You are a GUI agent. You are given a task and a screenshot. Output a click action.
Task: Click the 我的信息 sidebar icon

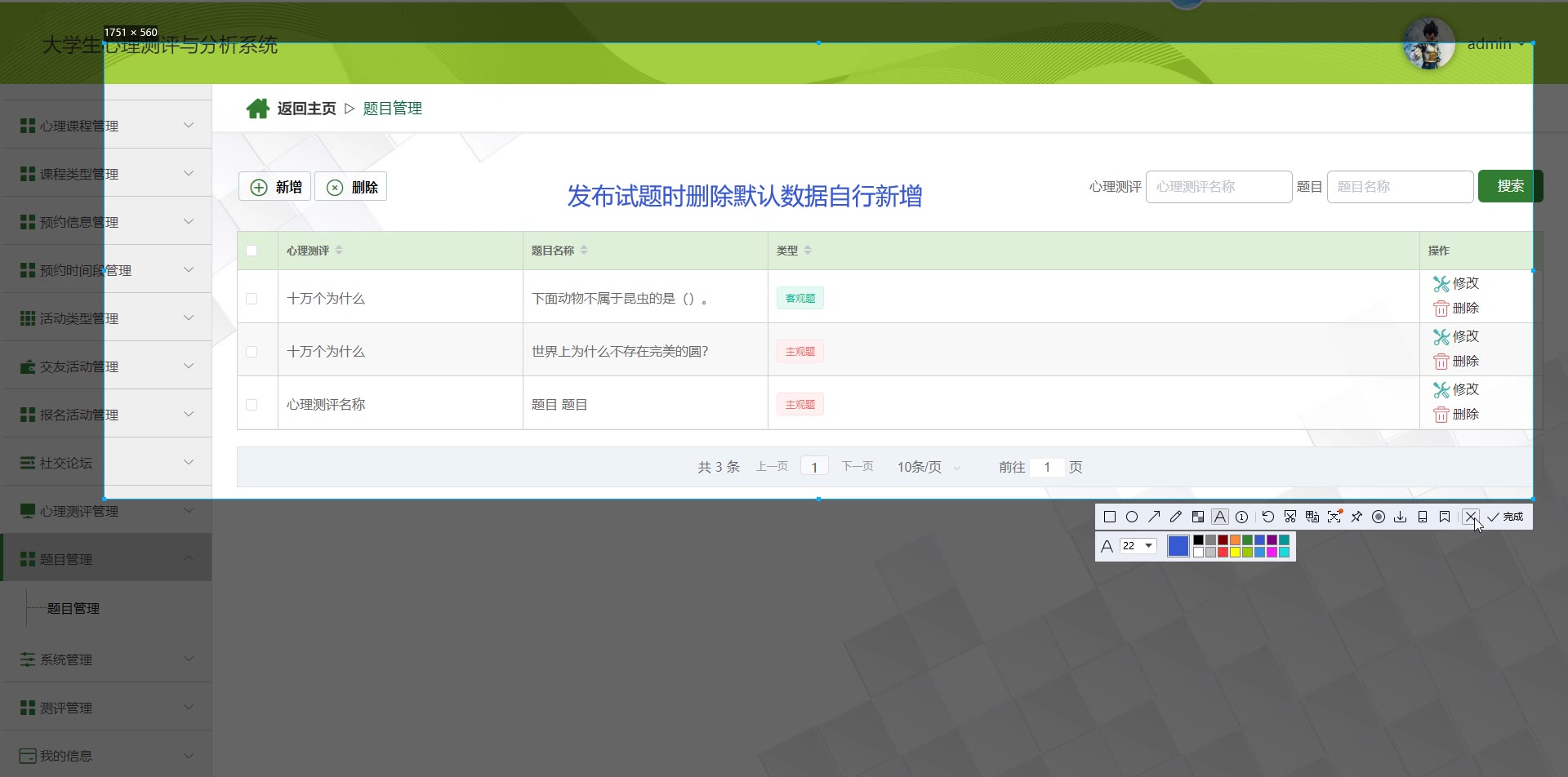point(28,756)
